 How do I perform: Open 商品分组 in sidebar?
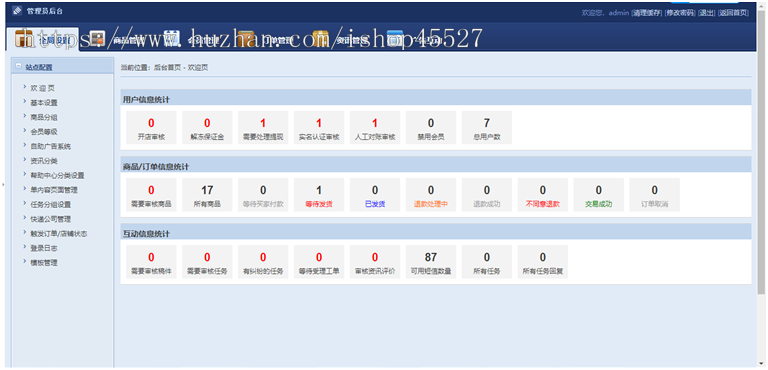(44, 117)
